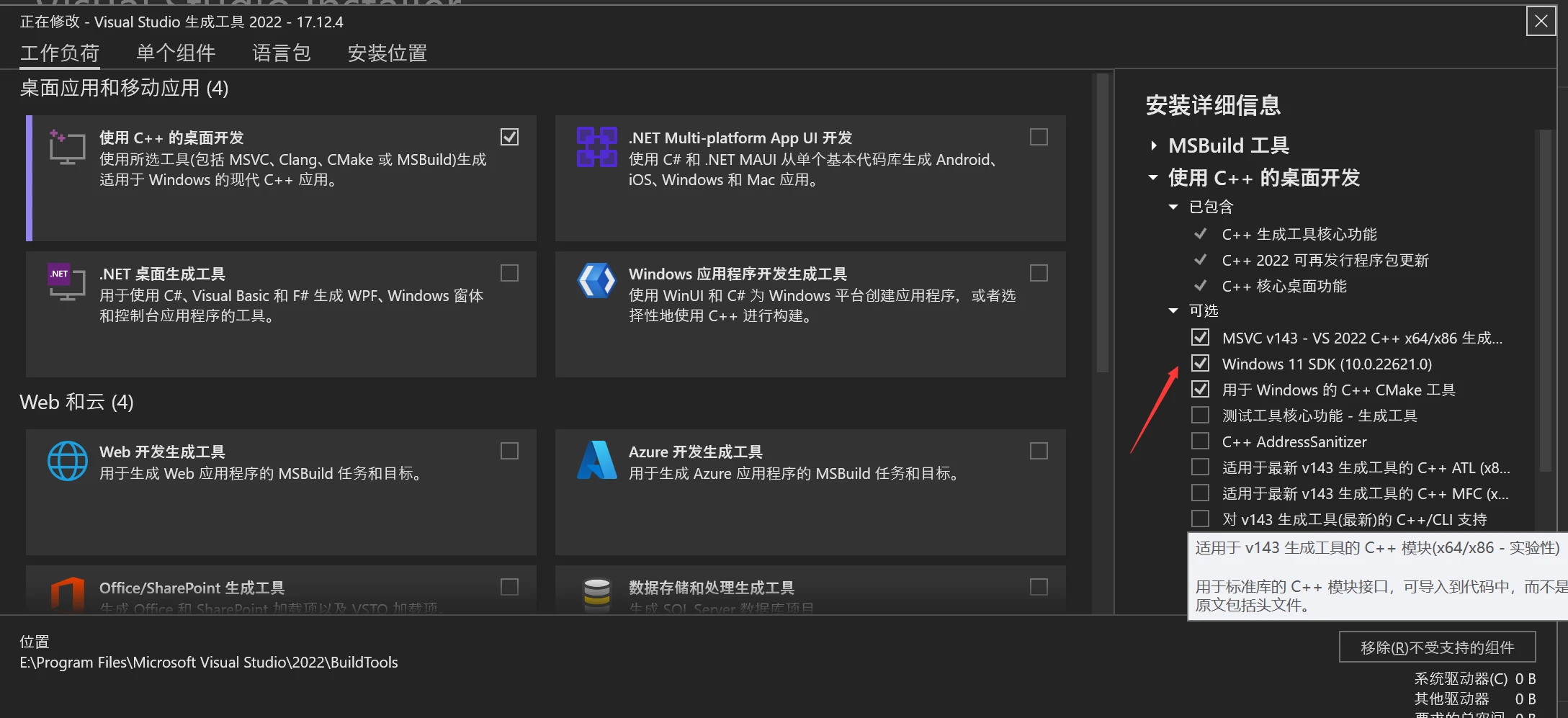1568x718 pixels.
Task: Check the C++ MFC for v143 option
Action: pyautogui.click(x=1200, y=493)
